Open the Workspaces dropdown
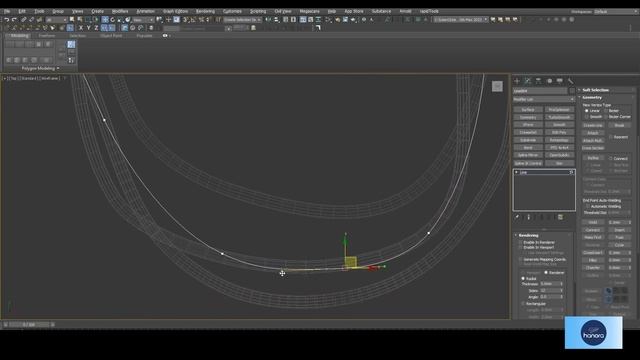 click(616, 11)
